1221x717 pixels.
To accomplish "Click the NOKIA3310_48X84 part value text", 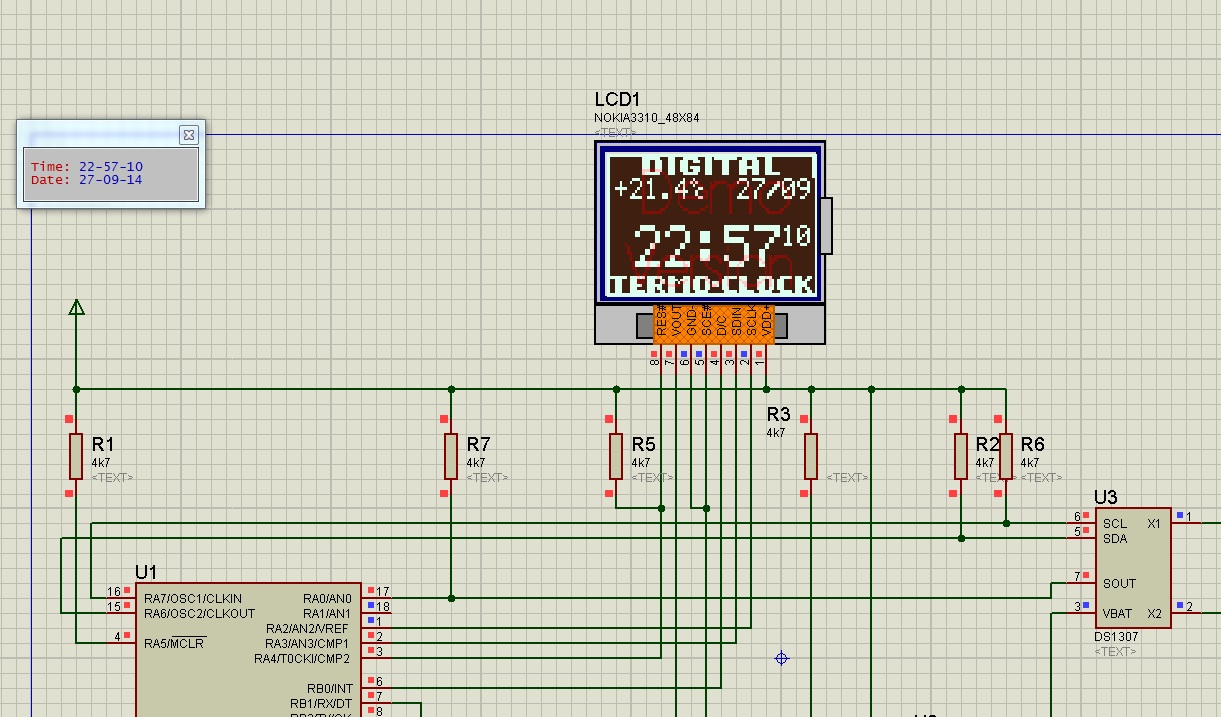I will pyautogui.click(x=647, y=118).
